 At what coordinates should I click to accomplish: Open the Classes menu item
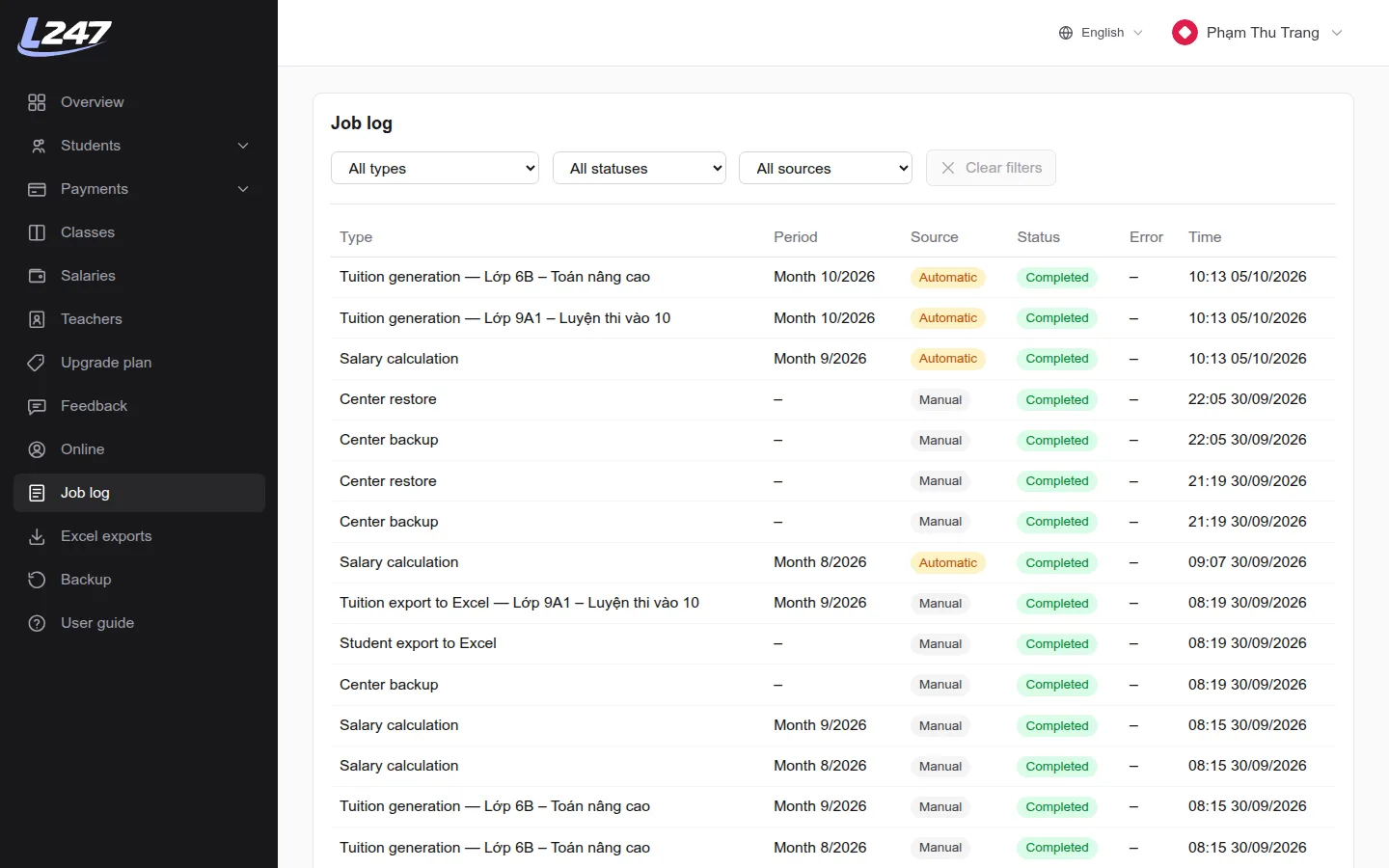coord(139,232)
